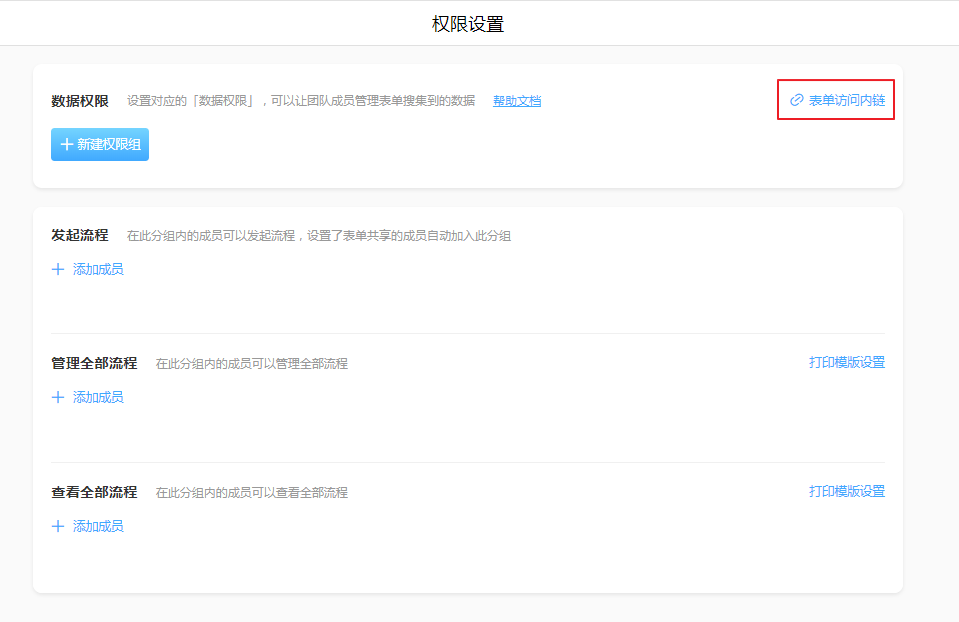The width and height of the screenshot is (959, 622).
Task: Click the plus icon on 新建权限组 button
Action: coord(67,145)
